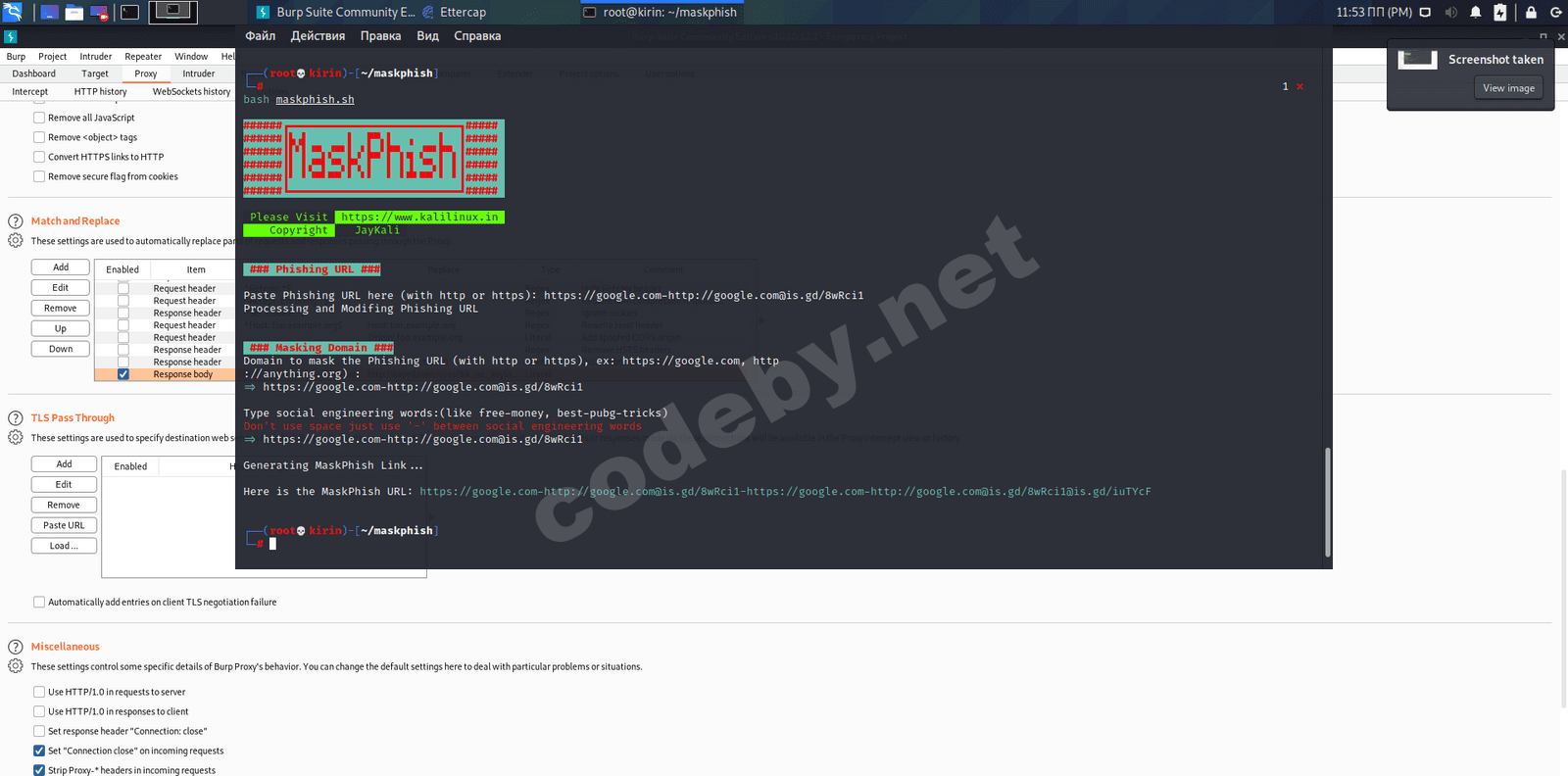Select the Response body table row
Image resolution: width=1568 pixels, height=776 pixels.
pyautogui.click(x=165, y=374)
